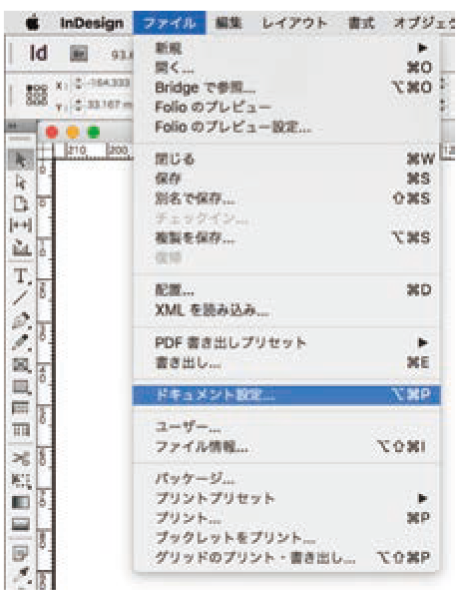Click the Bridge icon next to Id
Screen dimensions: 460x595
click(79, 54)
